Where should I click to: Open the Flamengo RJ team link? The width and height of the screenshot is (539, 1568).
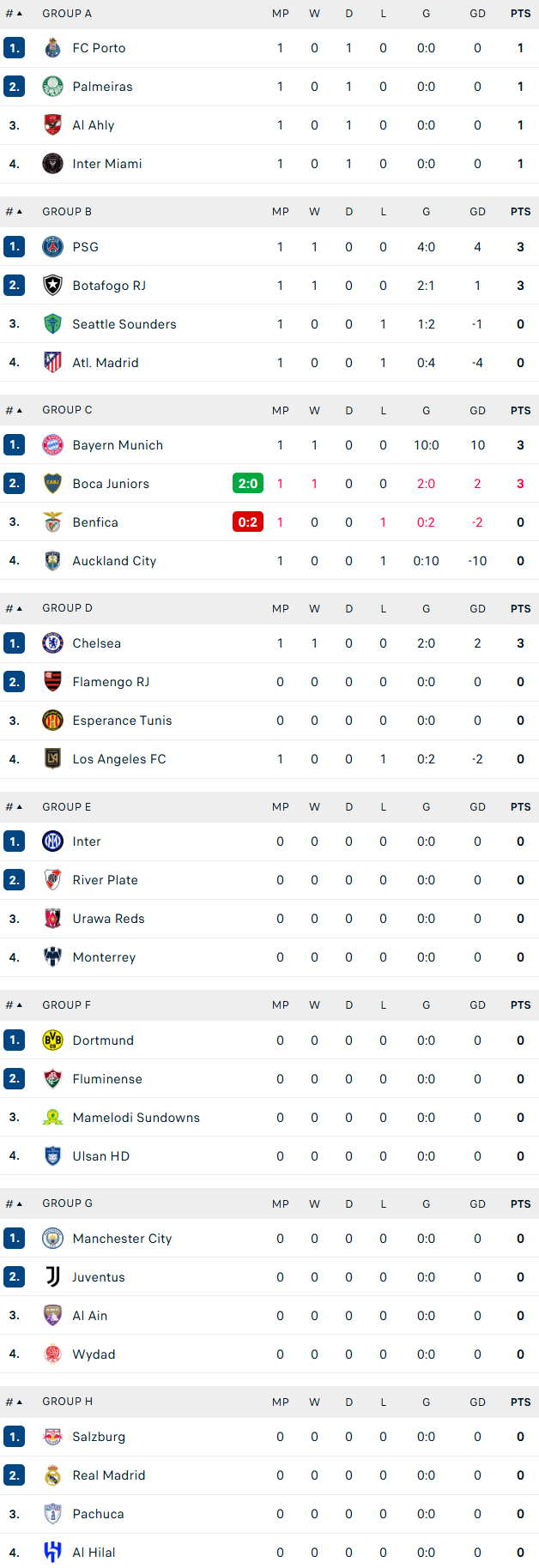(111, 682)
